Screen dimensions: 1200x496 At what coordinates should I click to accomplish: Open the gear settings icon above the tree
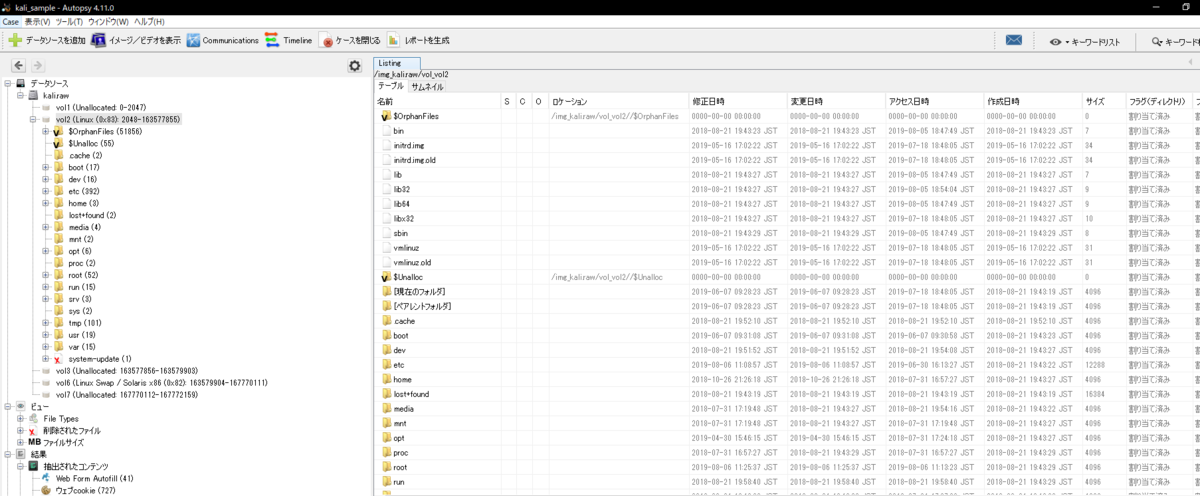coord(354,66)
